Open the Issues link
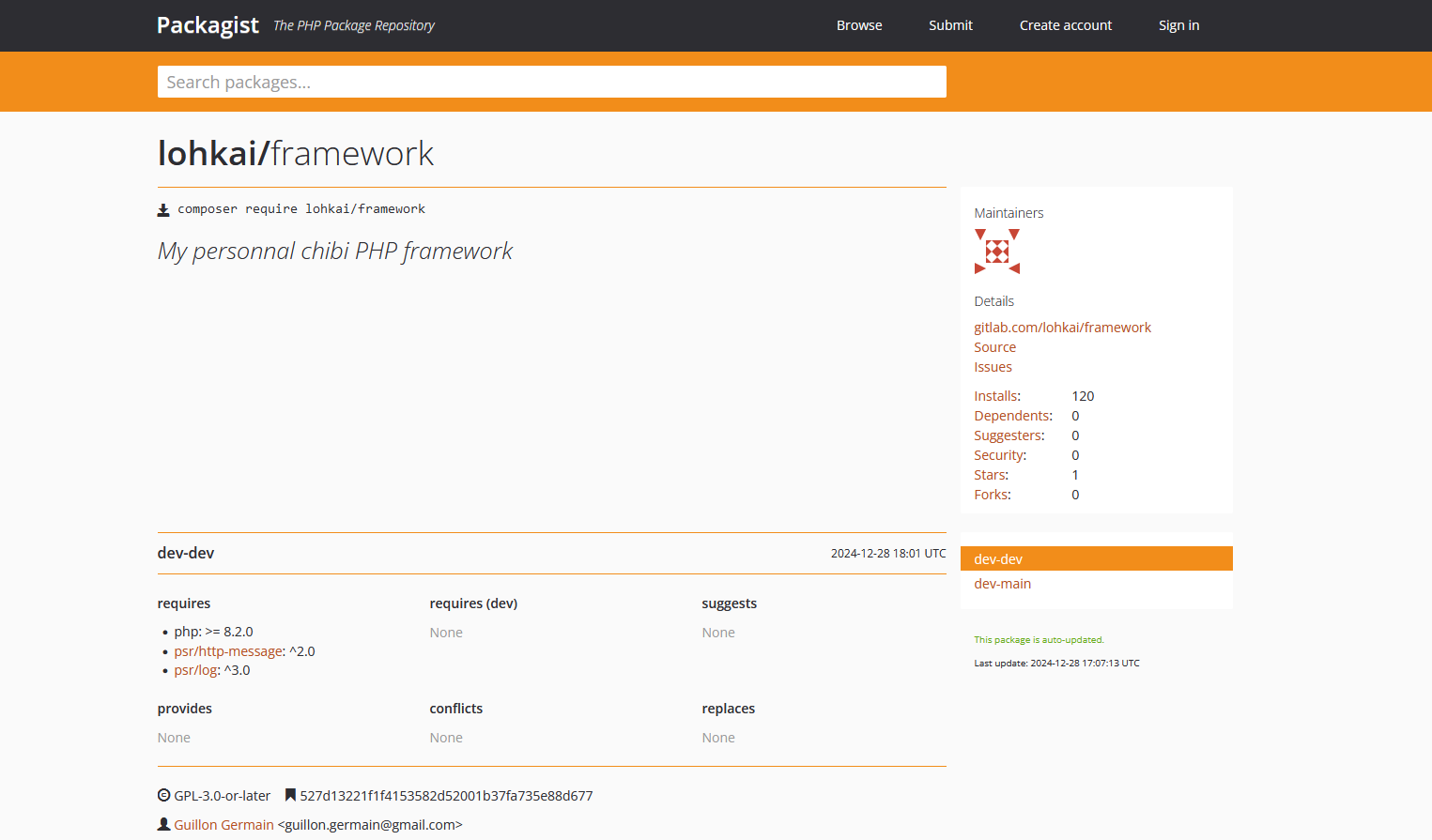Image resolution: width=1432 pixels, height=840 pixels. 993,367
